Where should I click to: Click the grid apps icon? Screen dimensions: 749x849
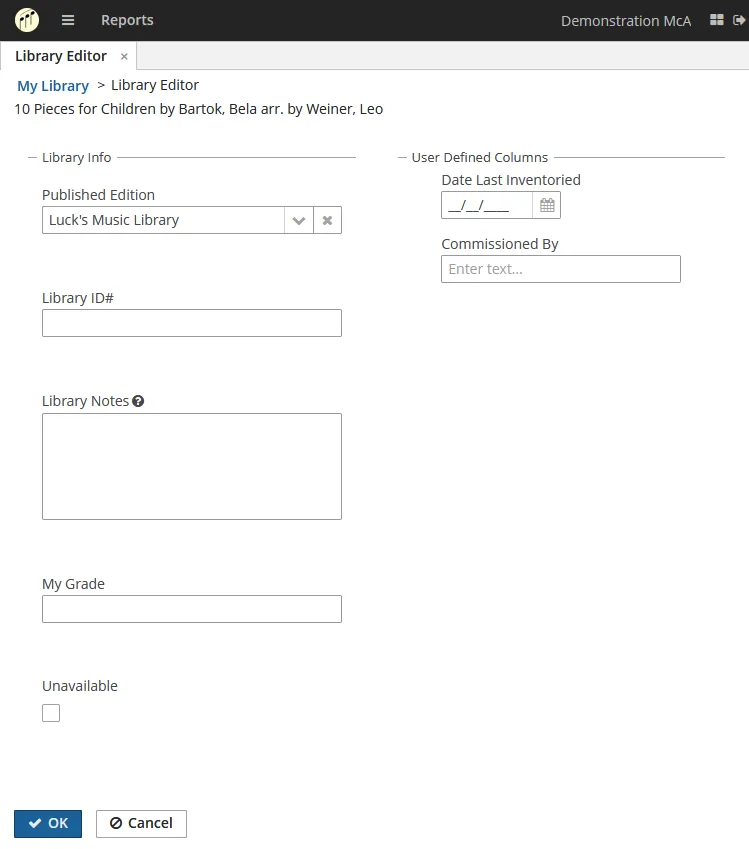point(717,20)
